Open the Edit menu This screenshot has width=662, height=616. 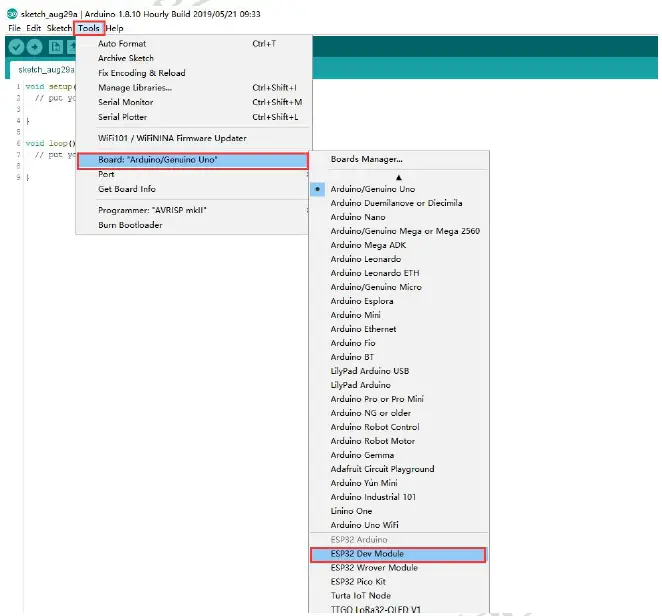tap(33, 28)
